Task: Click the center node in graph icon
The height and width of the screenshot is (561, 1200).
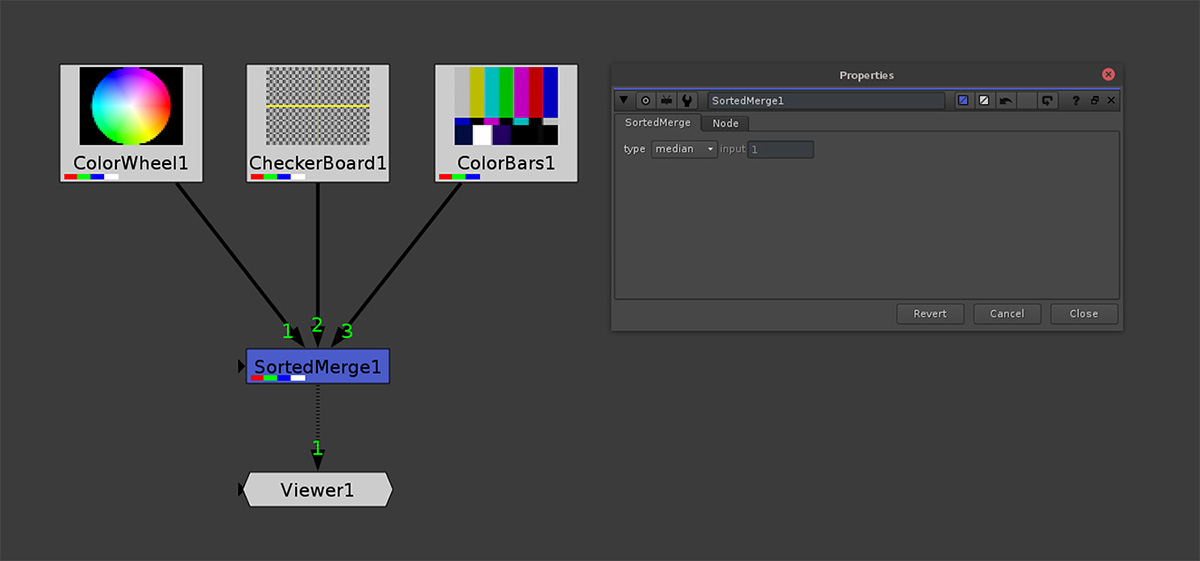Action: point(646,101)
